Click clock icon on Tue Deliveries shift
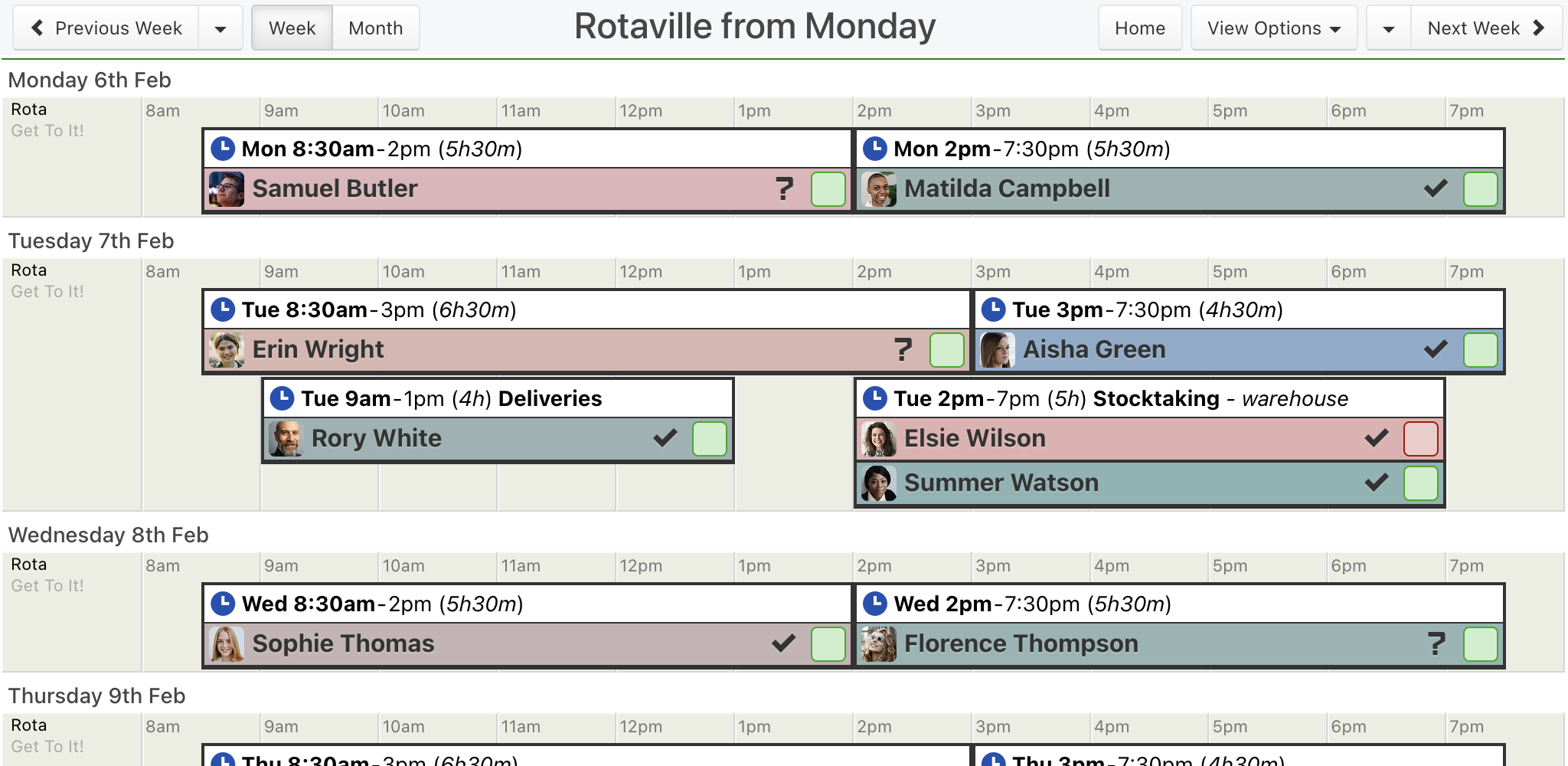This screenshot has height=766, width=1568. click(x=283, y=398)
